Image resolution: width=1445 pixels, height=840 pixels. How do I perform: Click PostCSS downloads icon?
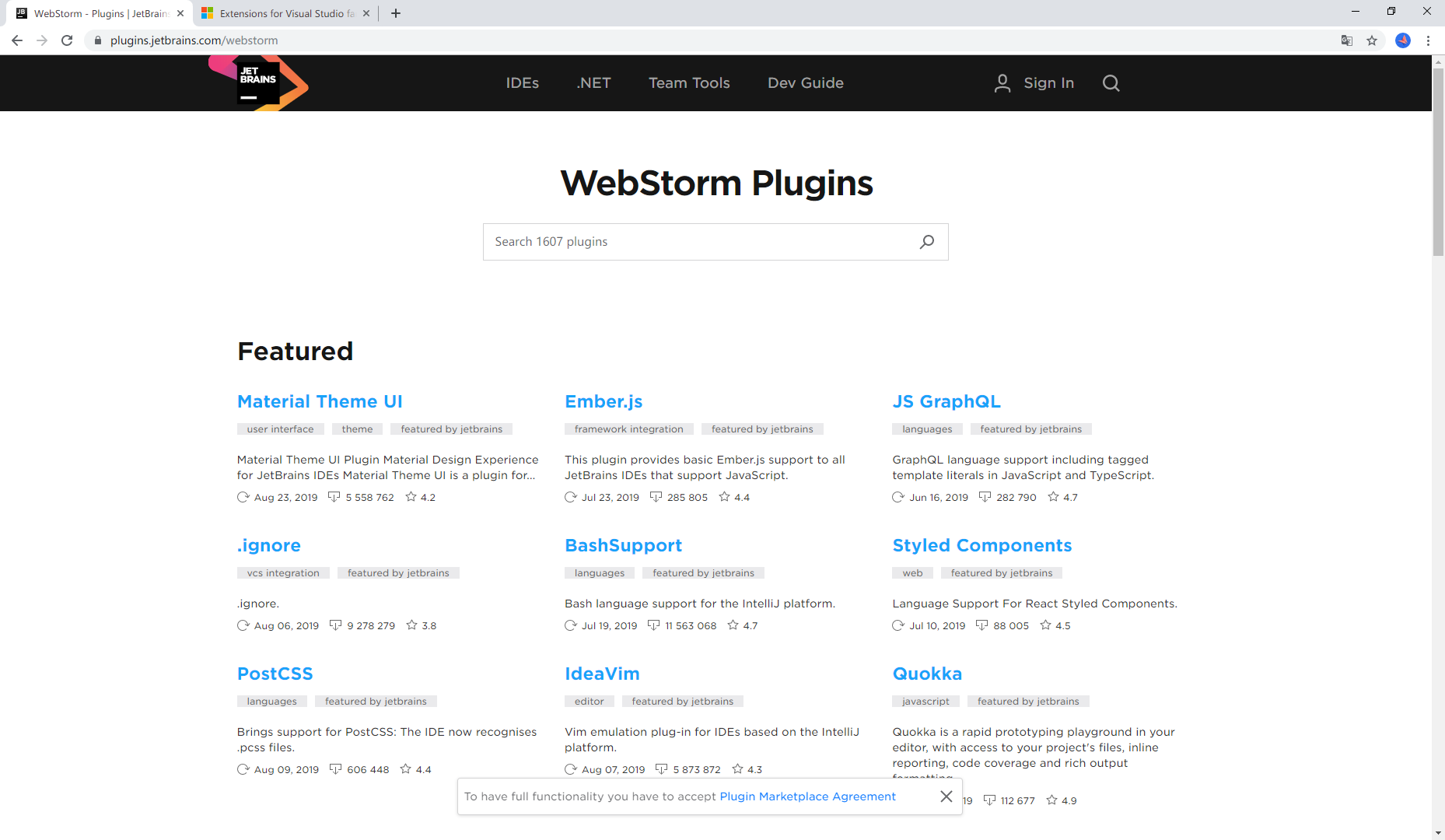tap(336, 769)
